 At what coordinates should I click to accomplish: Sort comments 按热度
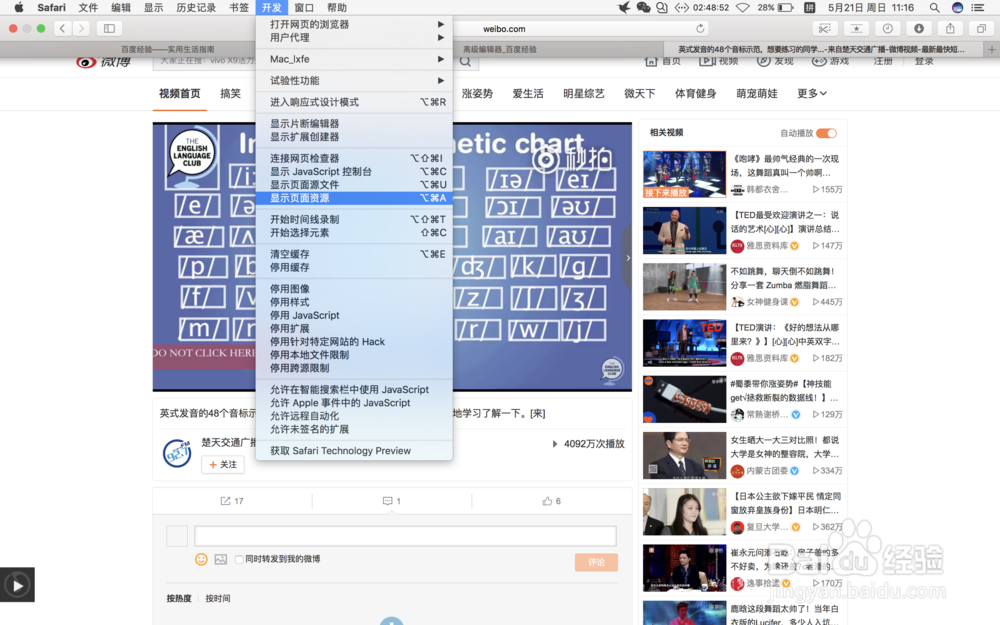pyautogui.click(x=179, y=598)
